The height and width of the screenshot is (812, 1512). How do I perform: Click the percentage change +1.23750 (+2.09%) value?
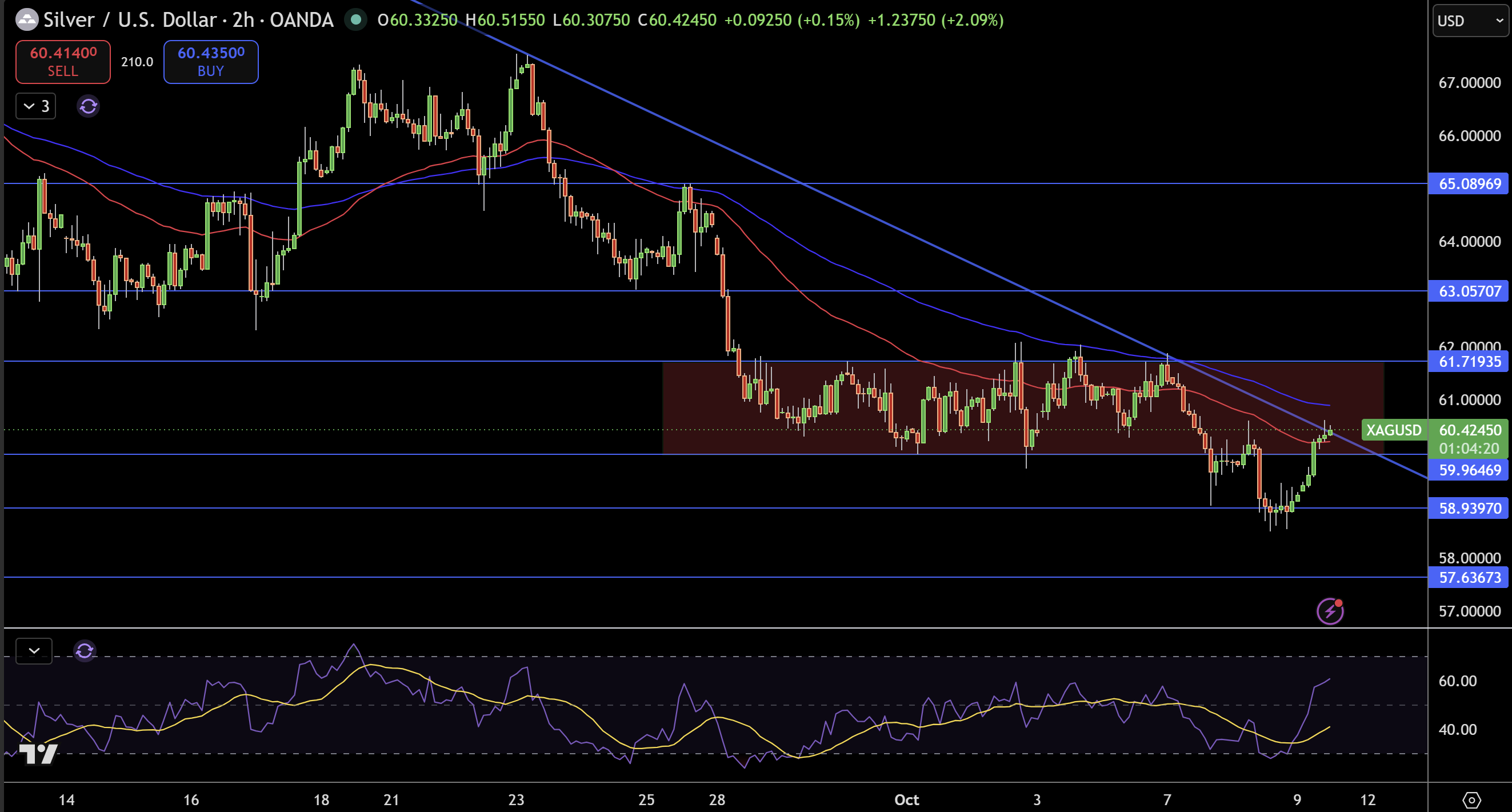935,20
